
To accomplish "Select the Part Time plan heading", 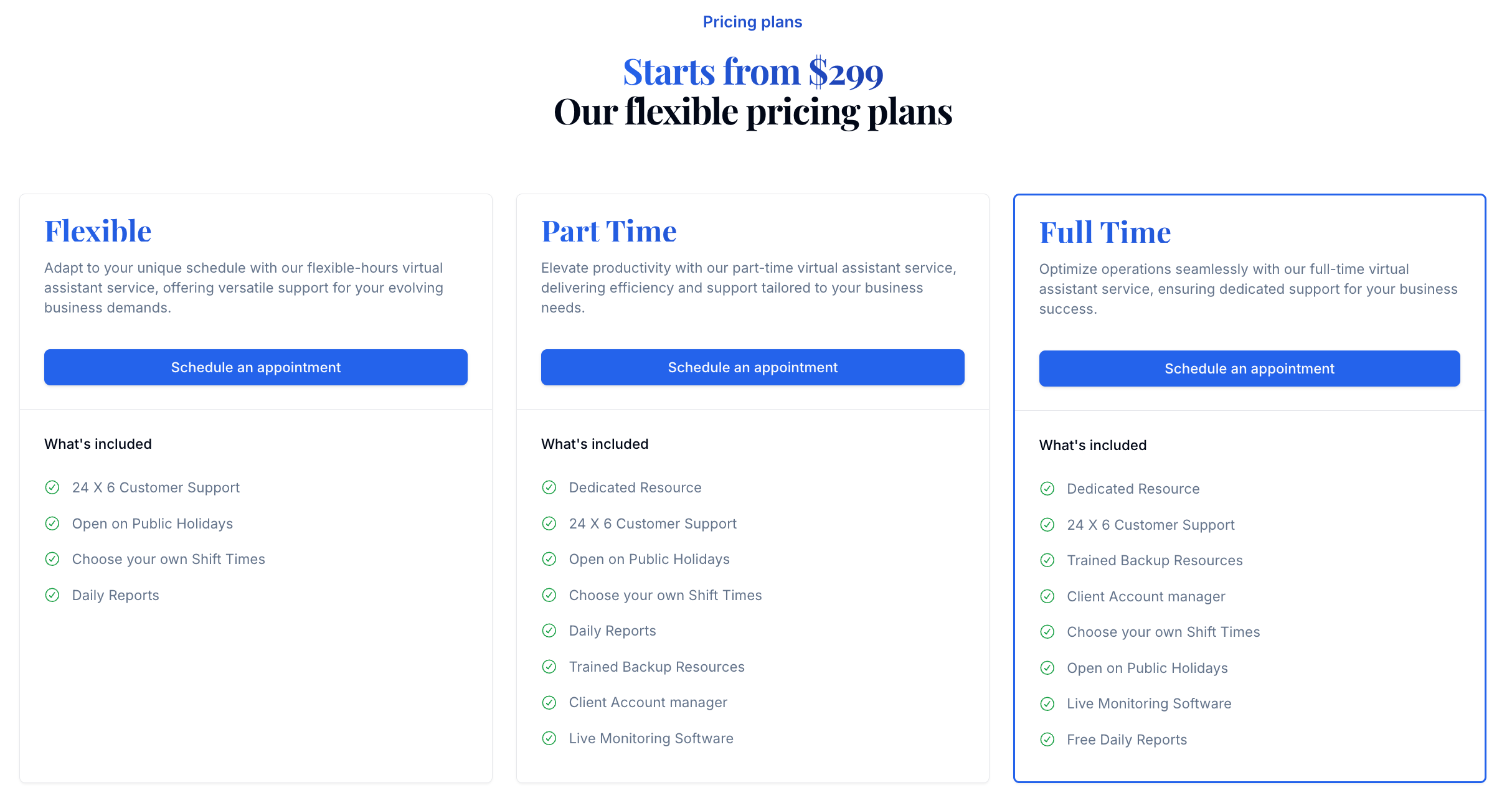I will tap(608, 231).
